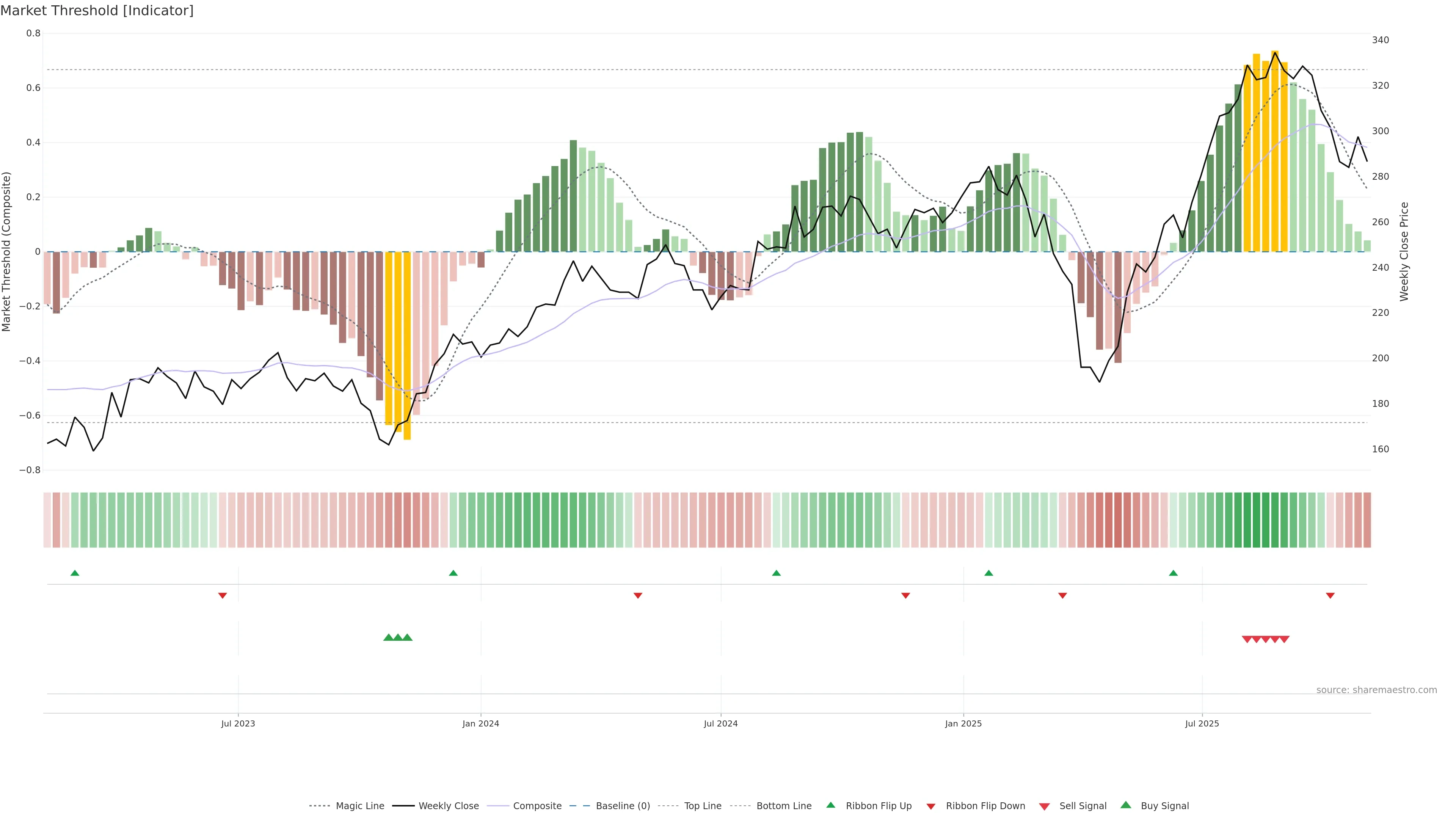
Task: Toggle Top Line legend entry
Action: point(703,806)
